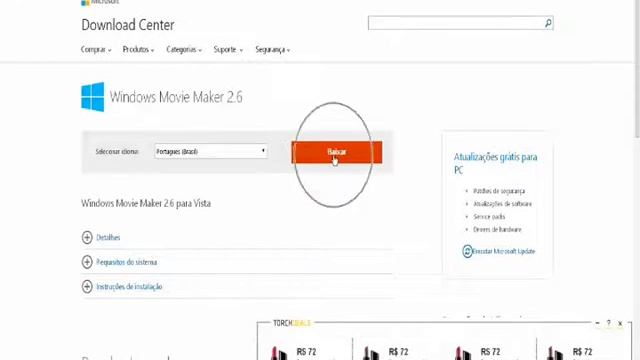This screenshot has width=640, height=360.
Task: Click the TorchDeals logo text
Action: tap(292, 323)
